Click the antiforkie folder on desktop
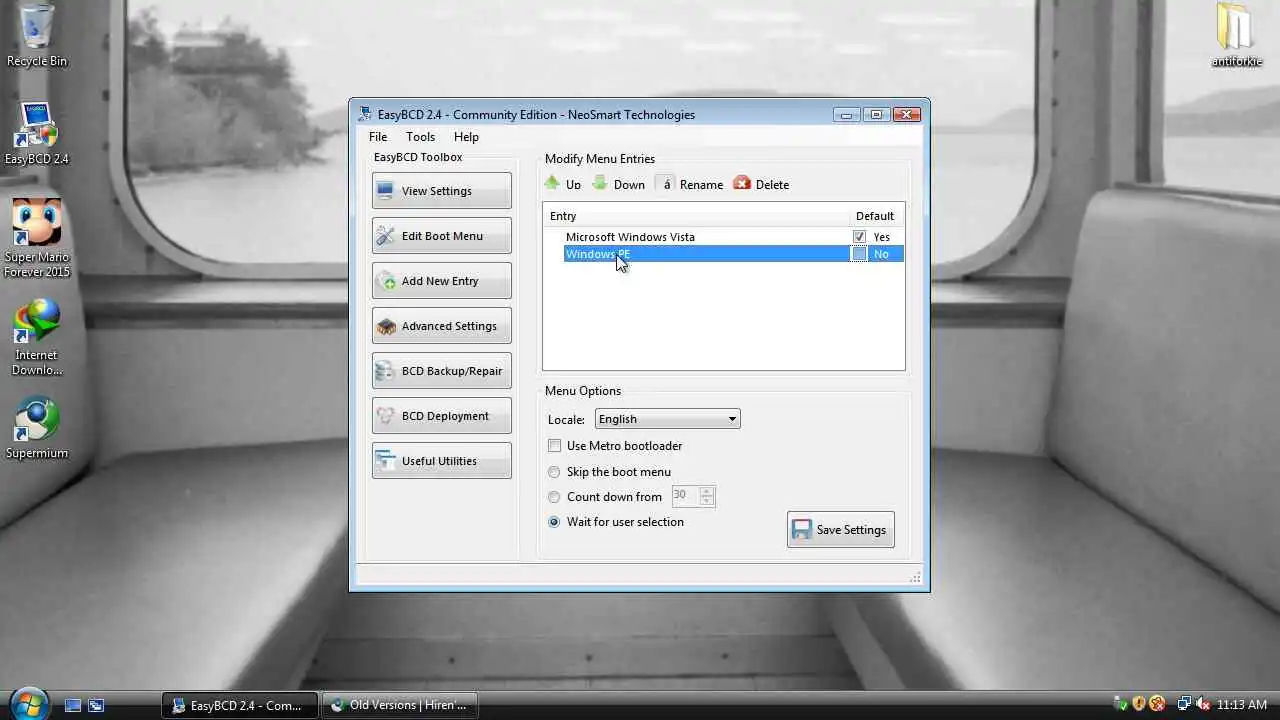 [x=1236, y=36]
